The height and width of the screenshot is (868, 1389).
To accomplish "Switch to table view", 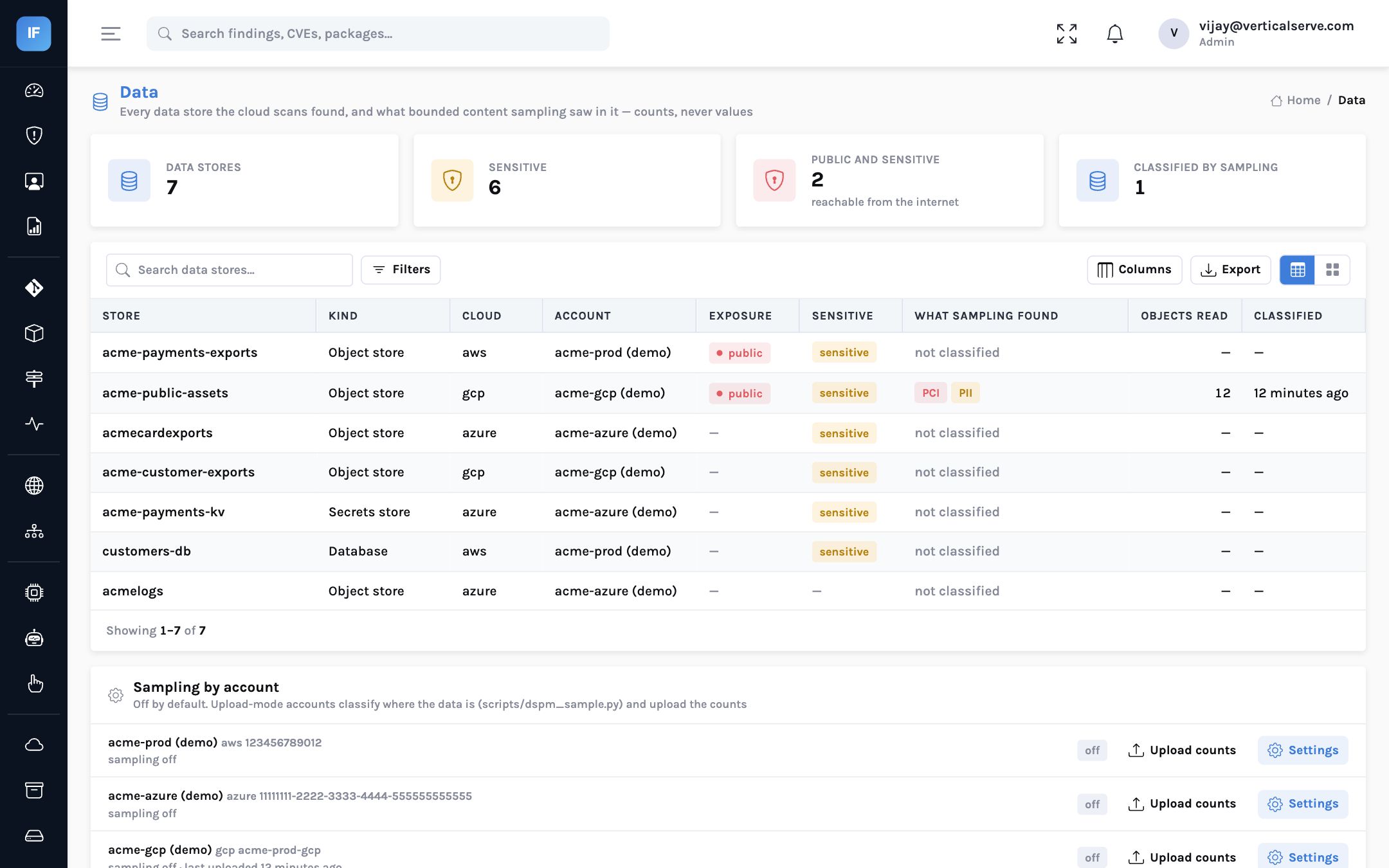I will point(1298,270).
